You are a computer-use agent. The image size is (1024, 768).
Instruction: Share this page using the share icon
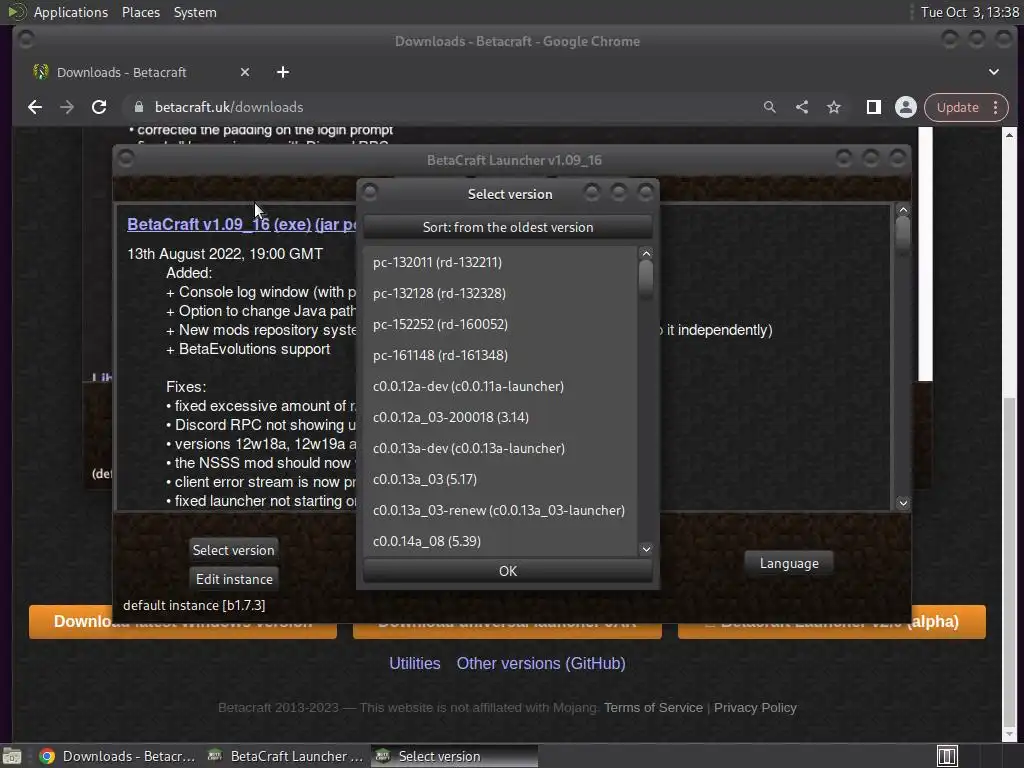point(802,107)
